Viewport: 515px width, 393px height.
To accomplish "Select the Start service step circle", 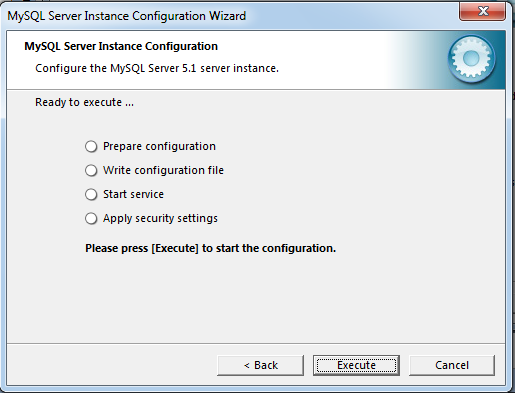I will coord(91,194).
